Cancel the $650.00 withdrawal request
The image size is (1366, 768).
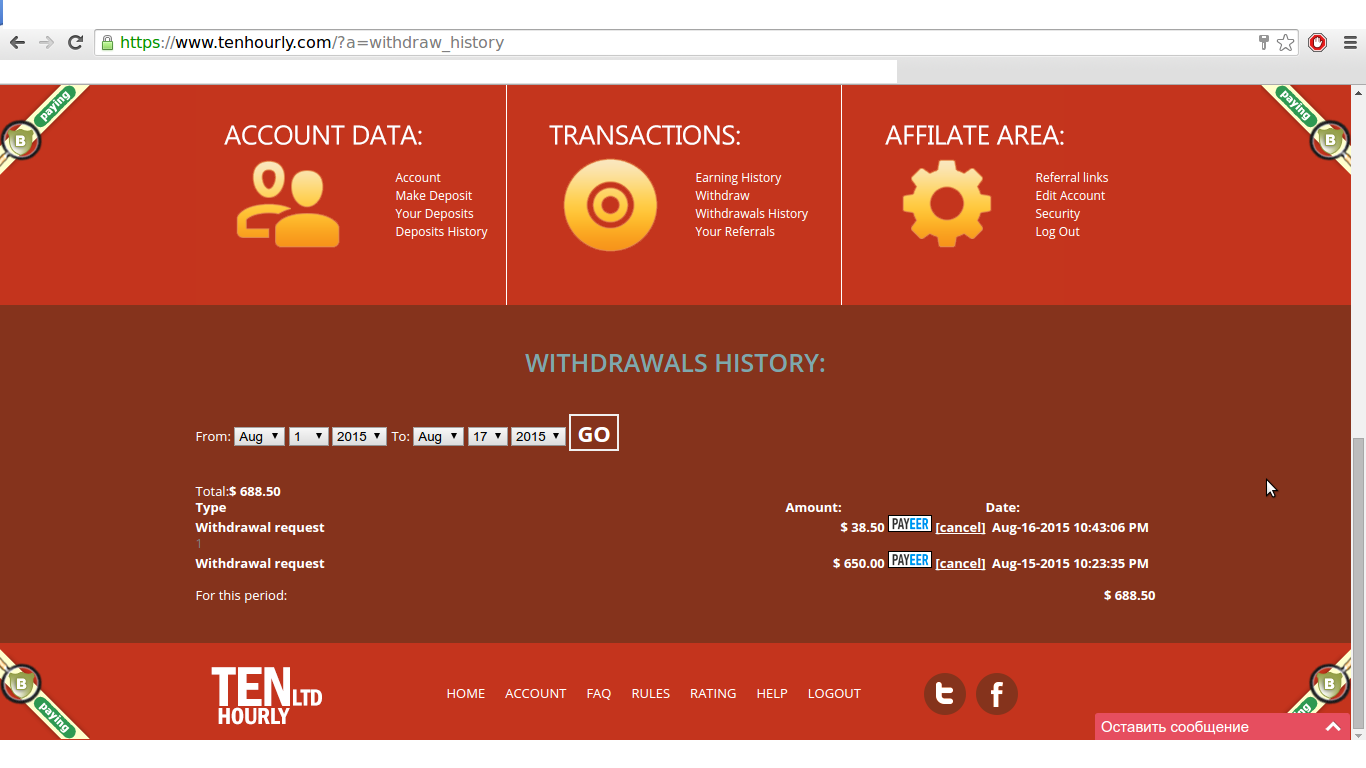[960, 564]
